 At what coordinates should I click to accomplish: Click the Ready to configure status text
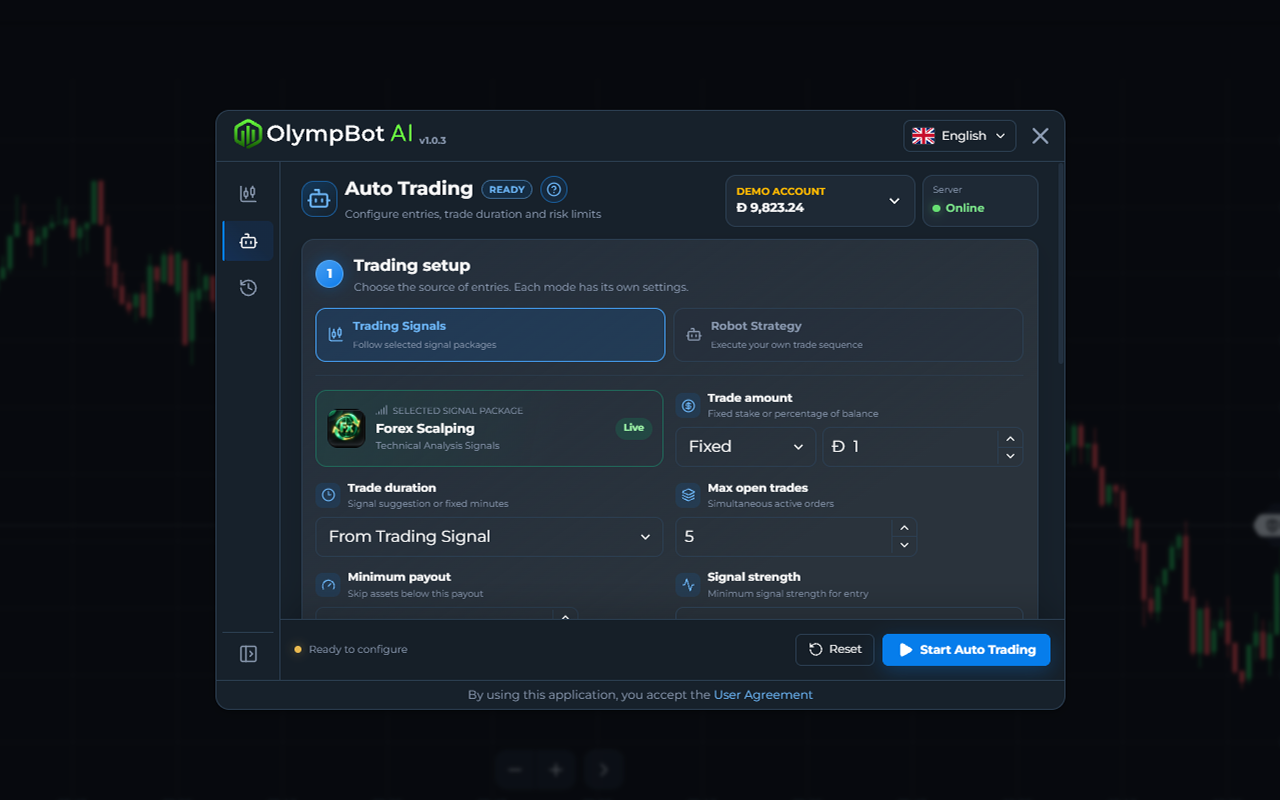[x=358, y=650]
